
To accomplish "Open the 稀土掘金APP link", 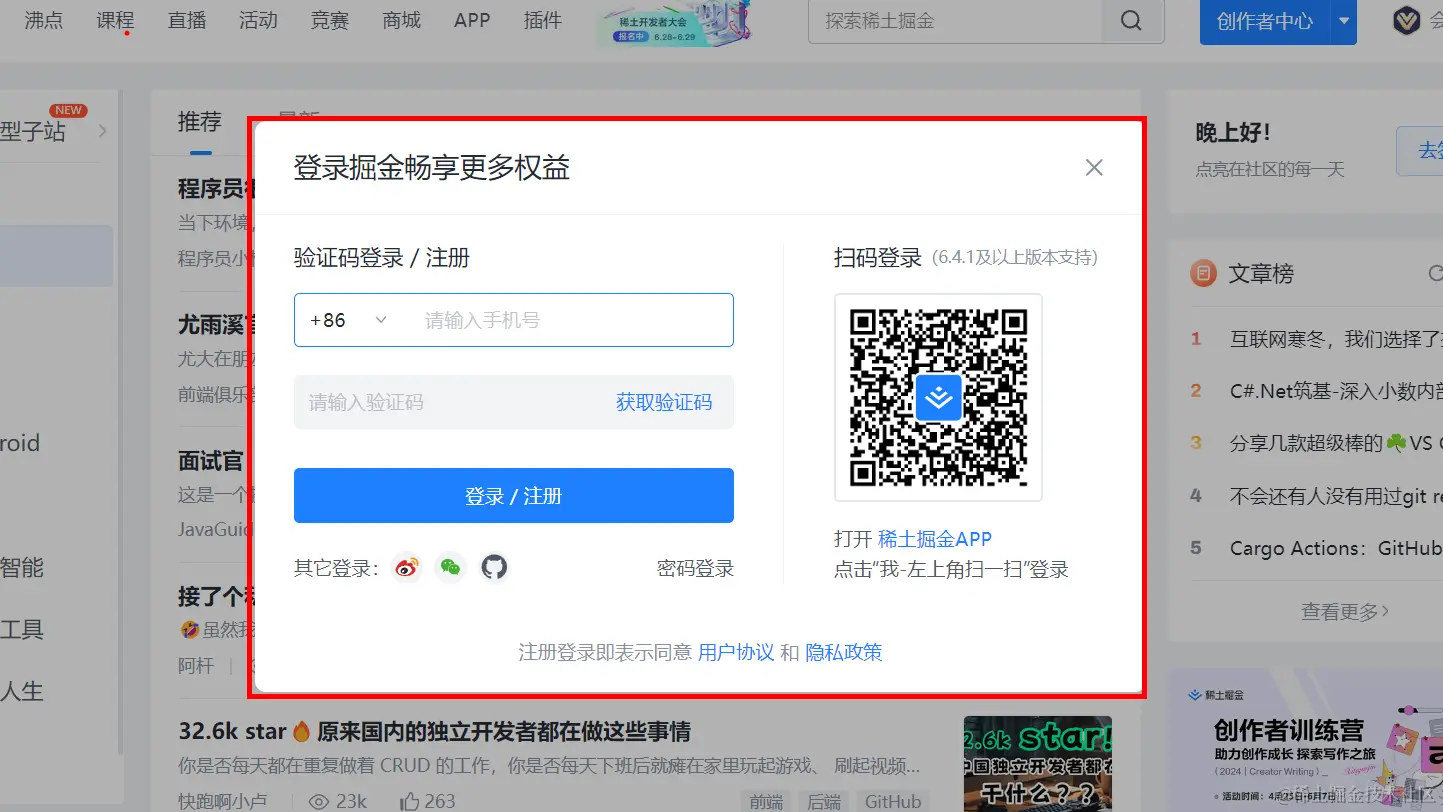I will click(x=935, y=539).
